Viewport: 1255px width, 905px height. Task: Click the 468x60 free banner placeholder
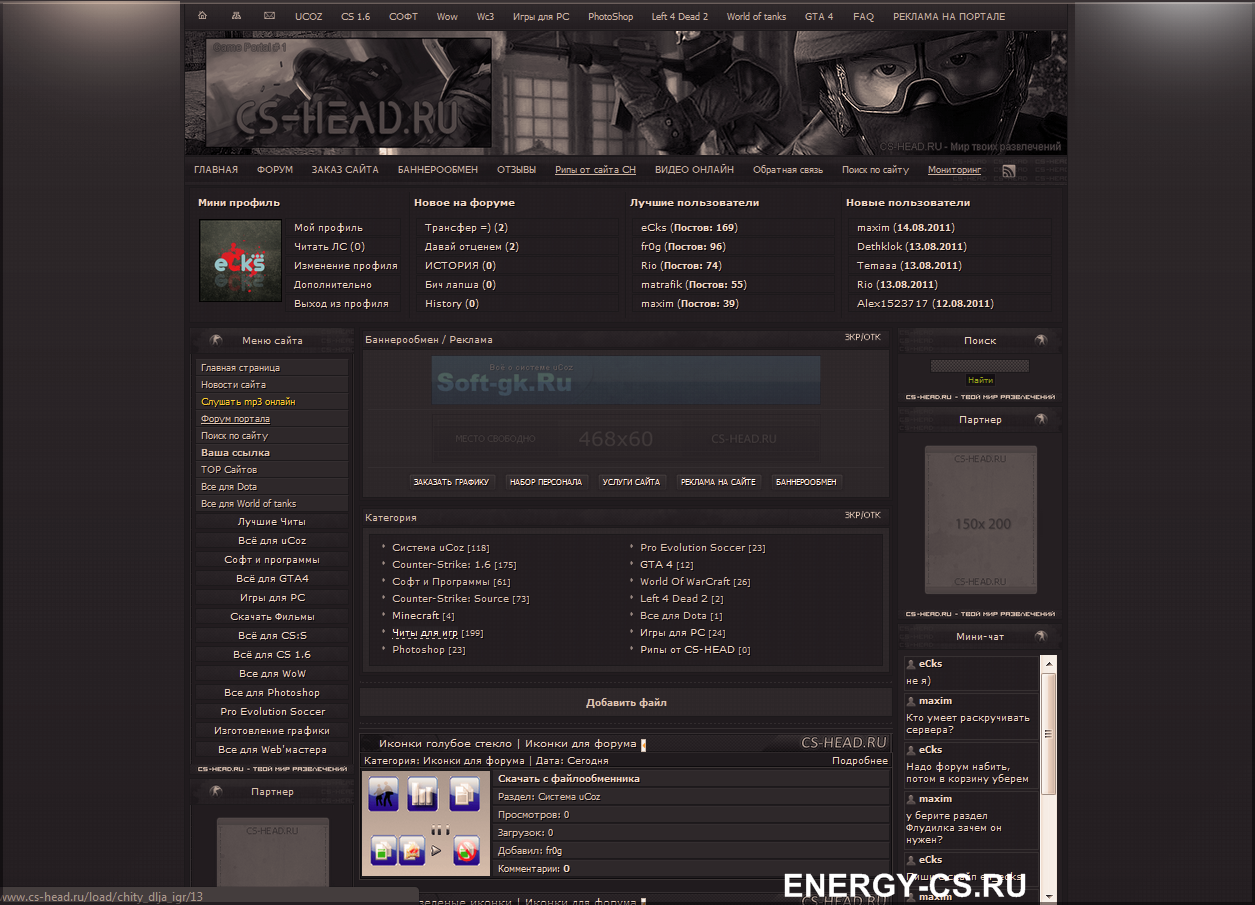(626, 439)
